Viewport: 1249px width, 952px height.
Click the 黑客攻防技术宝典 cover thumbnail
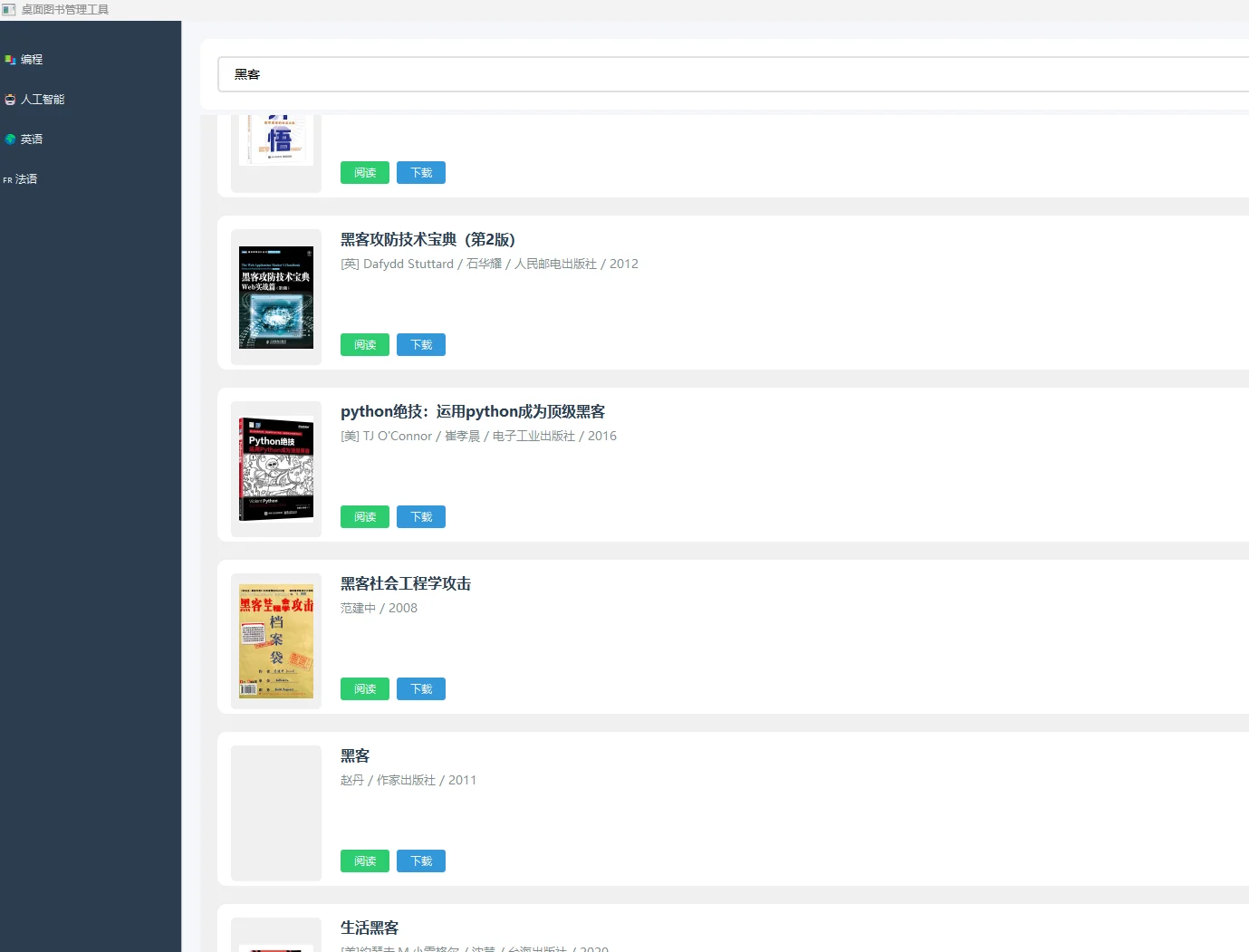point(276,297)
